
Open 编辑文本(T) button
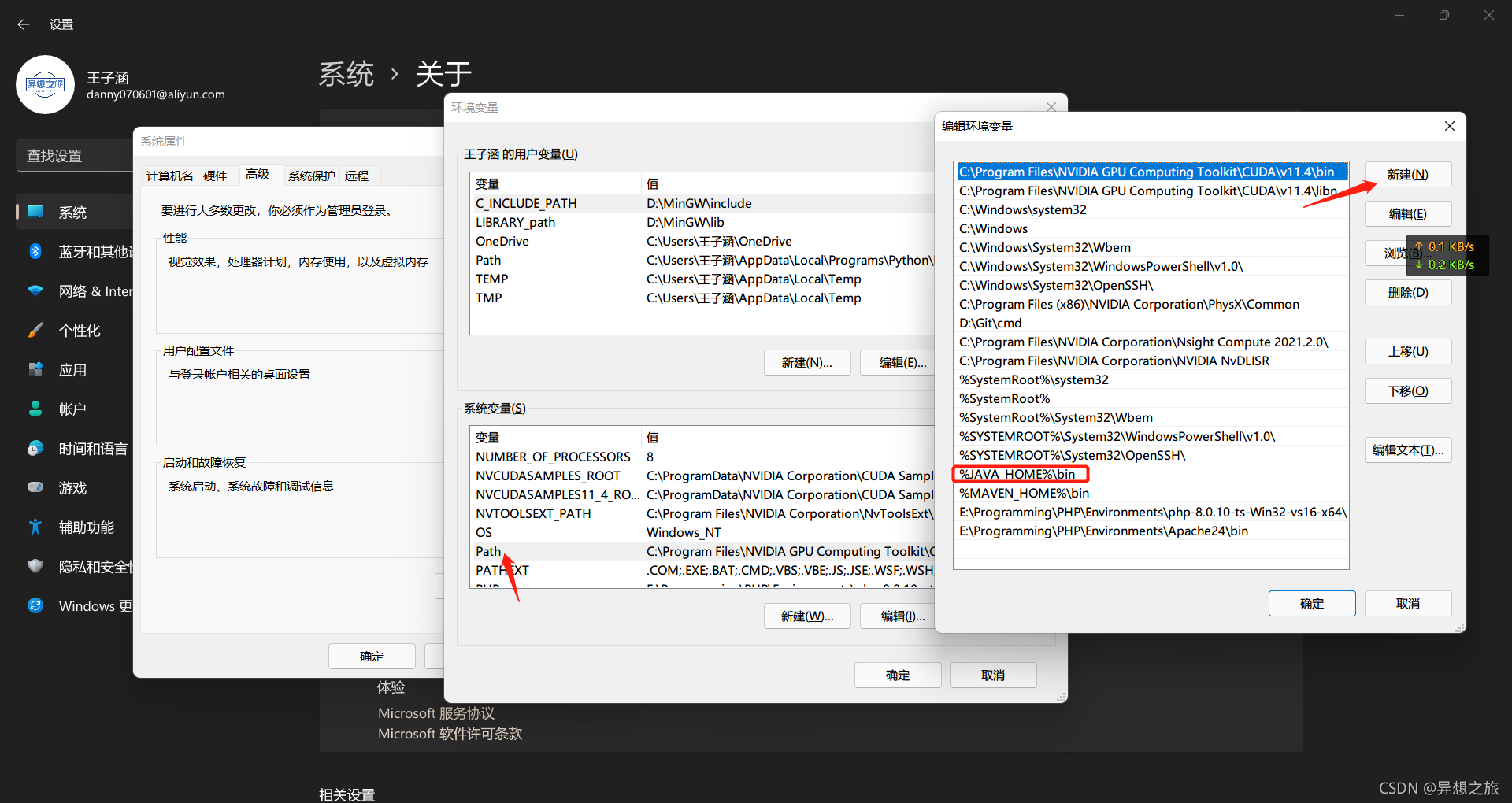pos(1407,450)
